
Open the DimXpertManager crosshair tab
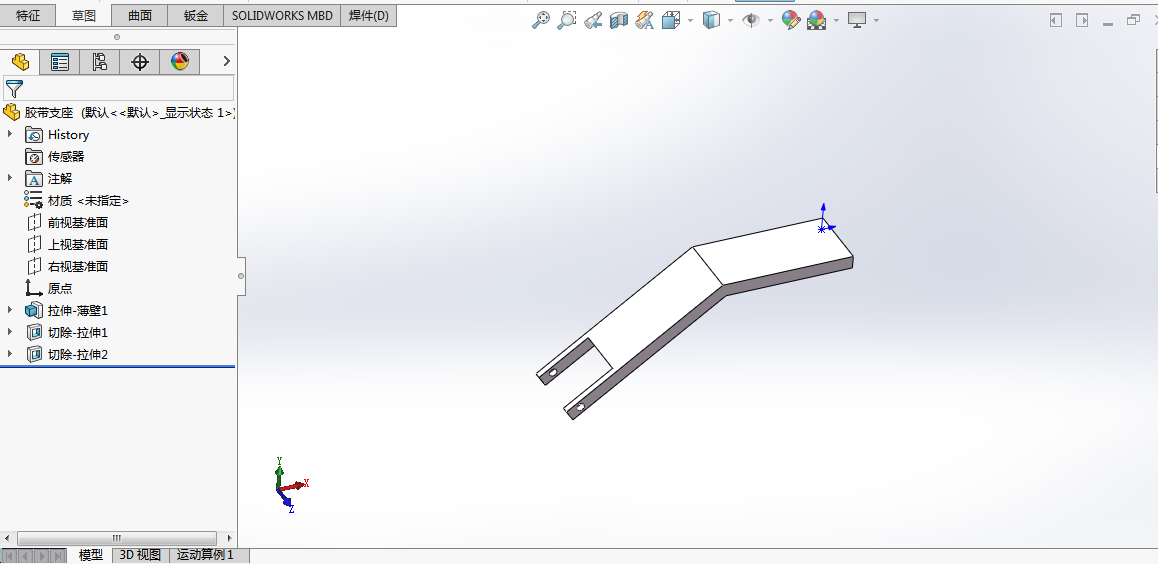pyautogui.click(x=140, y=62)
